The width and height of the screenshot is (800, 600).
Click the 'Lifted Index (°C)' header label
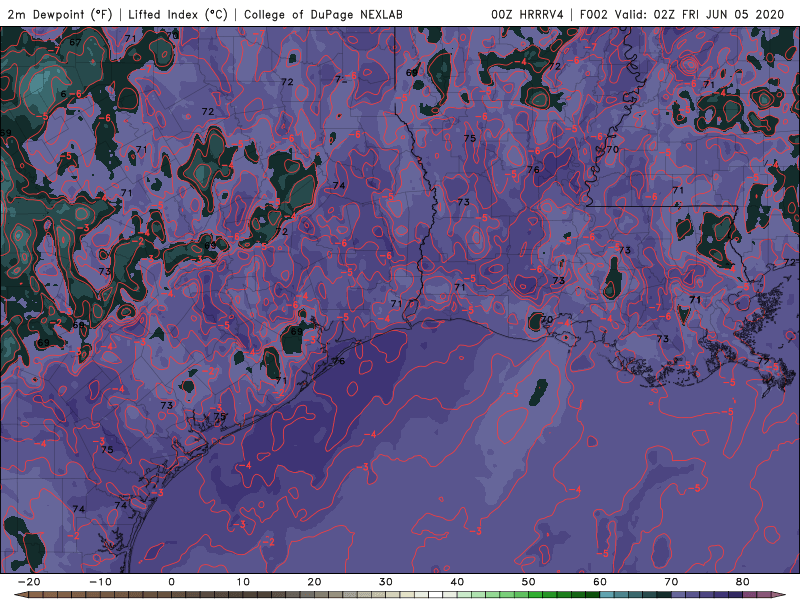coord(178,15)
